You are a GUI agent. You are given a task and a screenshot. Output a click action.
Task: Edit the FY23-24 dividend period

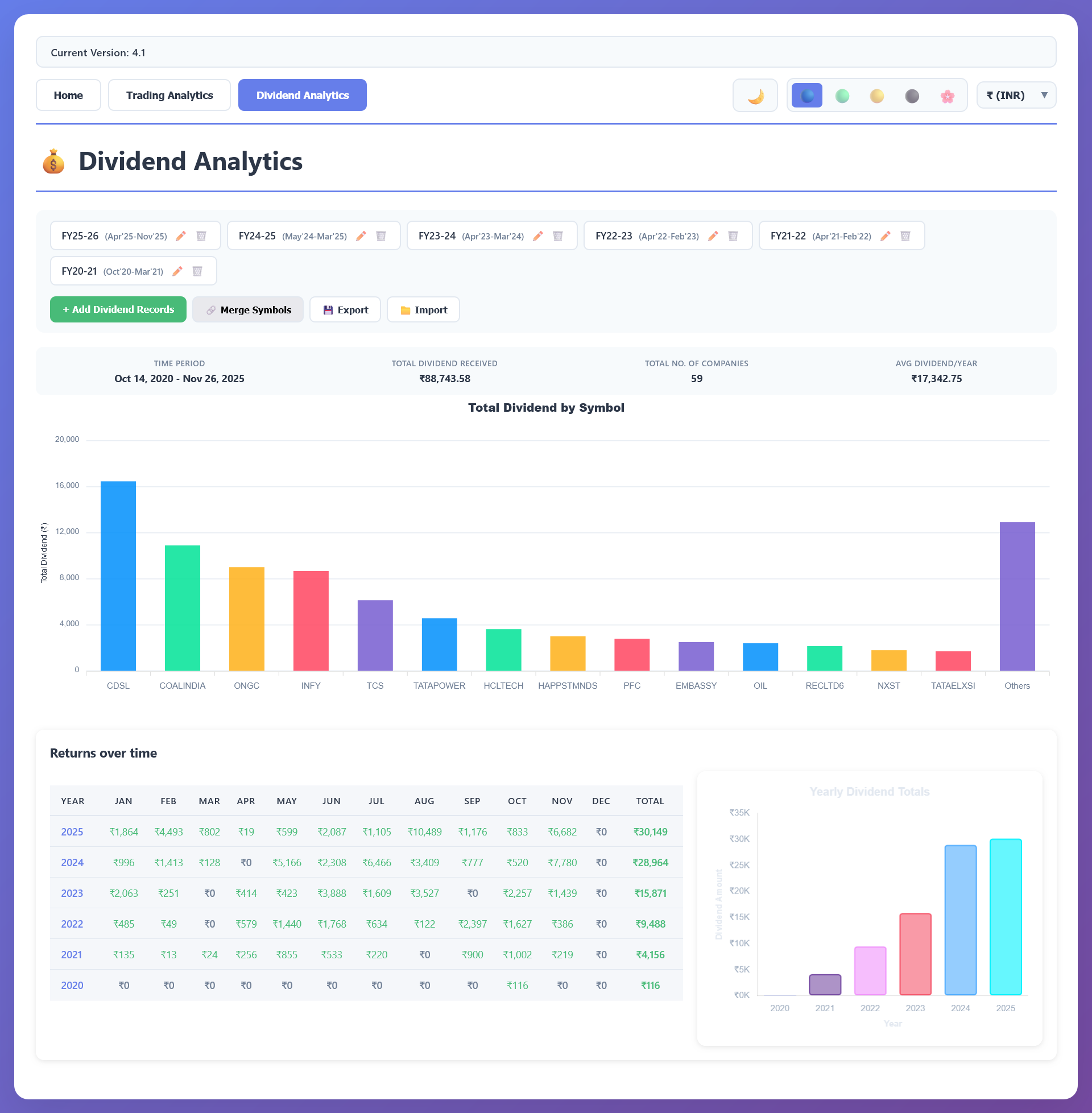tap(538, 236)
